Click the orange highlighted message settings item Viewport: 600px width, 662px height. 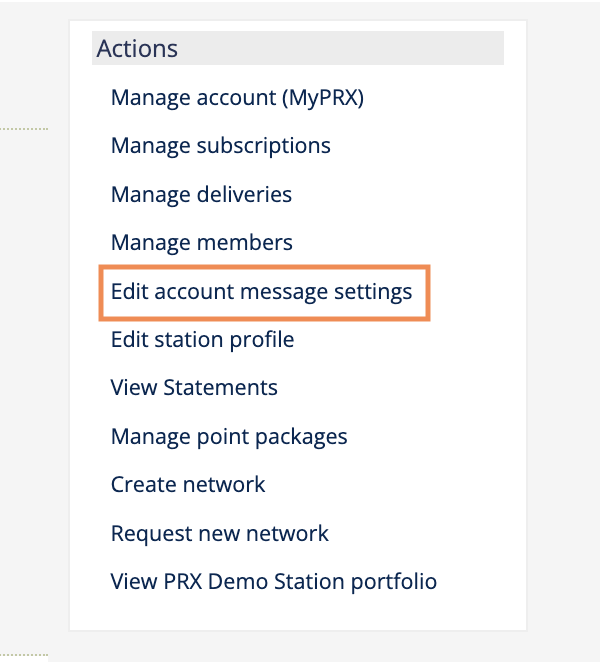pyautogui.click(x=265, y=292)
